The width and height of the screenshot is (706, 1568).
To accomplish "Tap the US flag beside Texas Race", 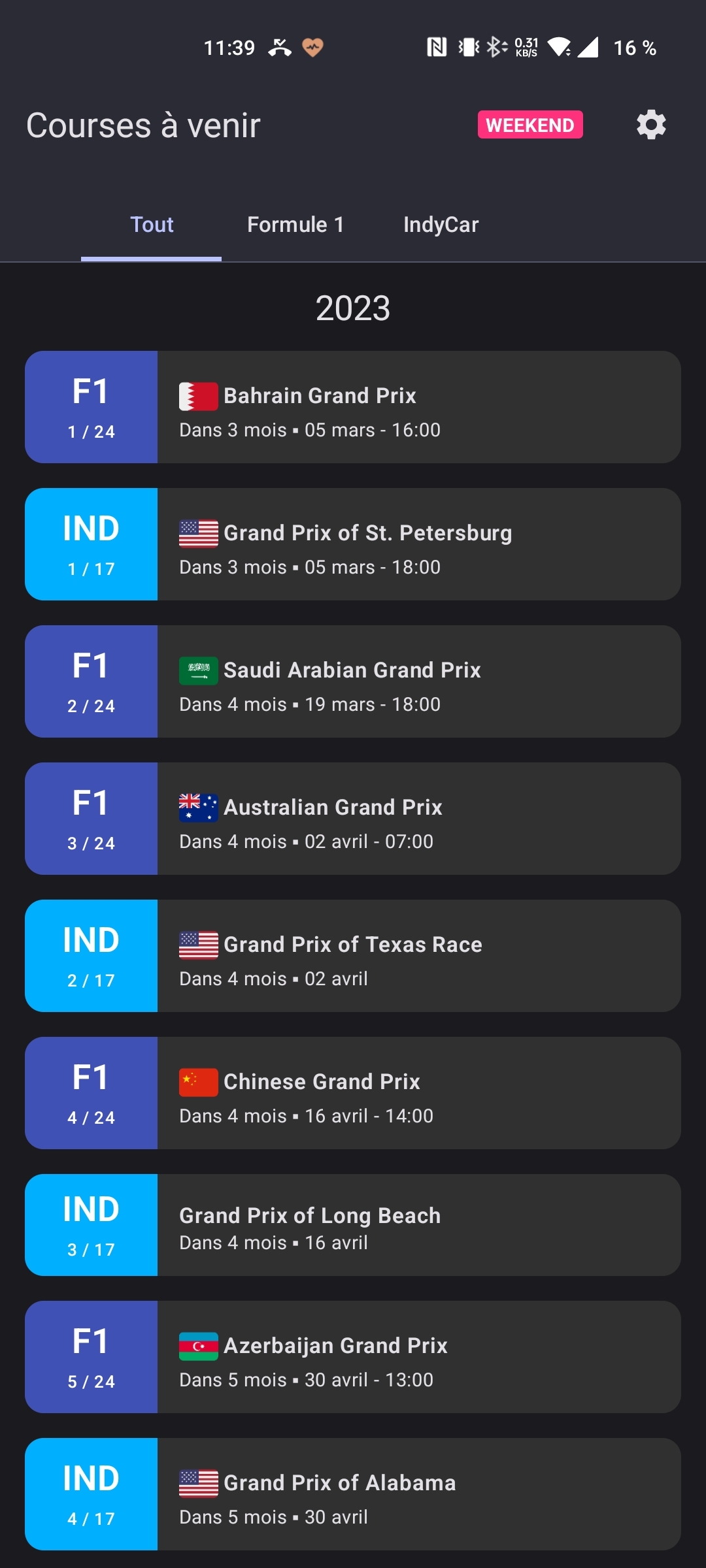I will (x=199, y=945).
